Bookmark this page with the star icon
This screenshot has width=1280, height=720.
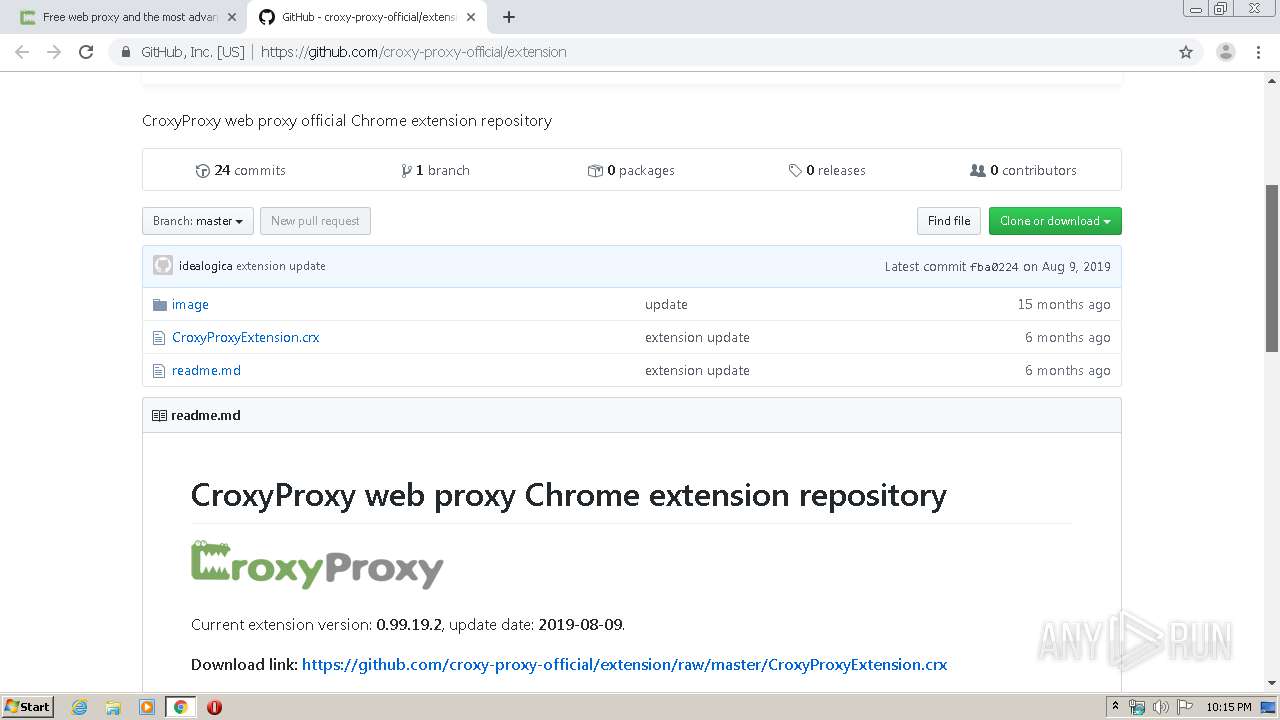tap(1186, 52)
